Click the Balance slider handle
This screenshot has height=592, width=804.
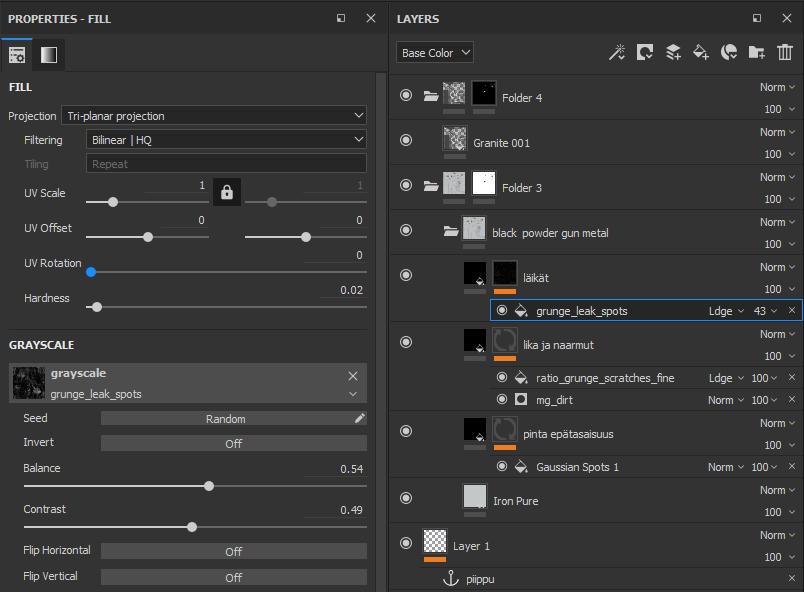click(209, 486)
